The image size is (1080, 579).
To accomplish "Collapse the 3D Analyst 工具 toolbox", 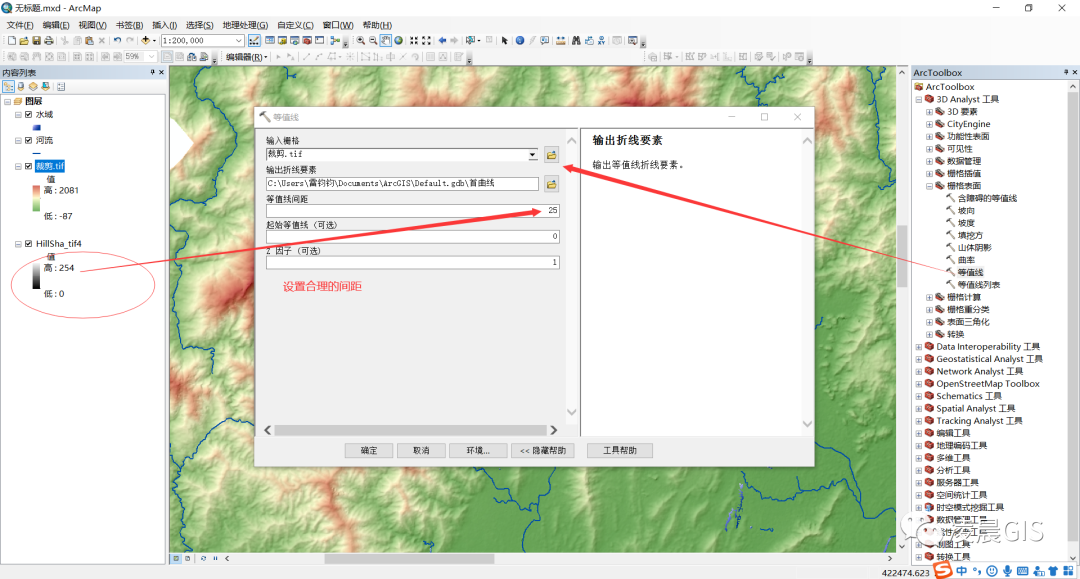I will pos(919,99).
